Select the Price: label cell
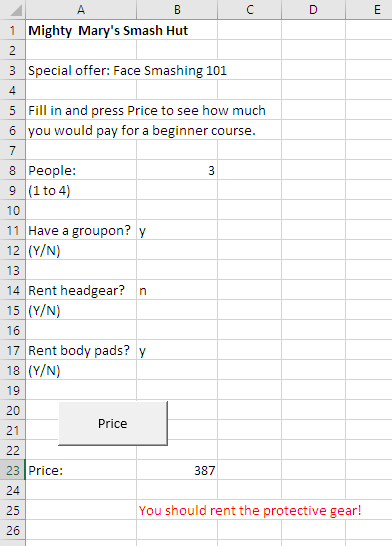Image resolution: width=392 pixels, height=546 pixels. (81, 470)
